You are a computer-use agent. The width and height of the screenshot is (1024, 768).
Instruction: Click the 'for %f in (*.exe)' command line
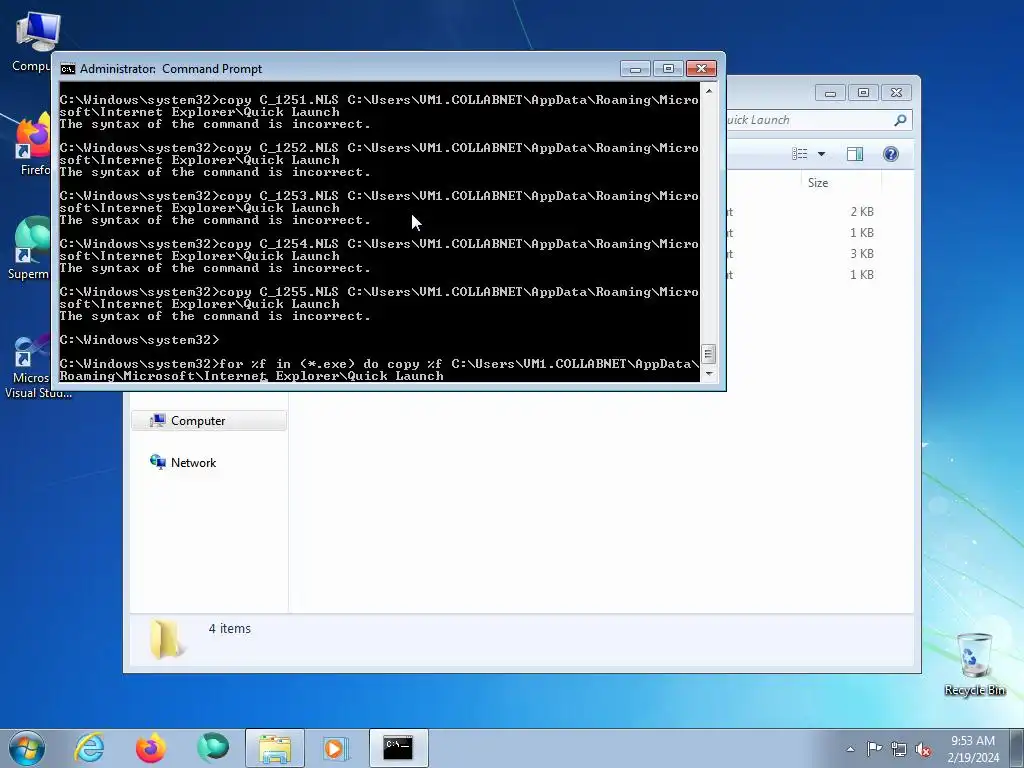379,370
